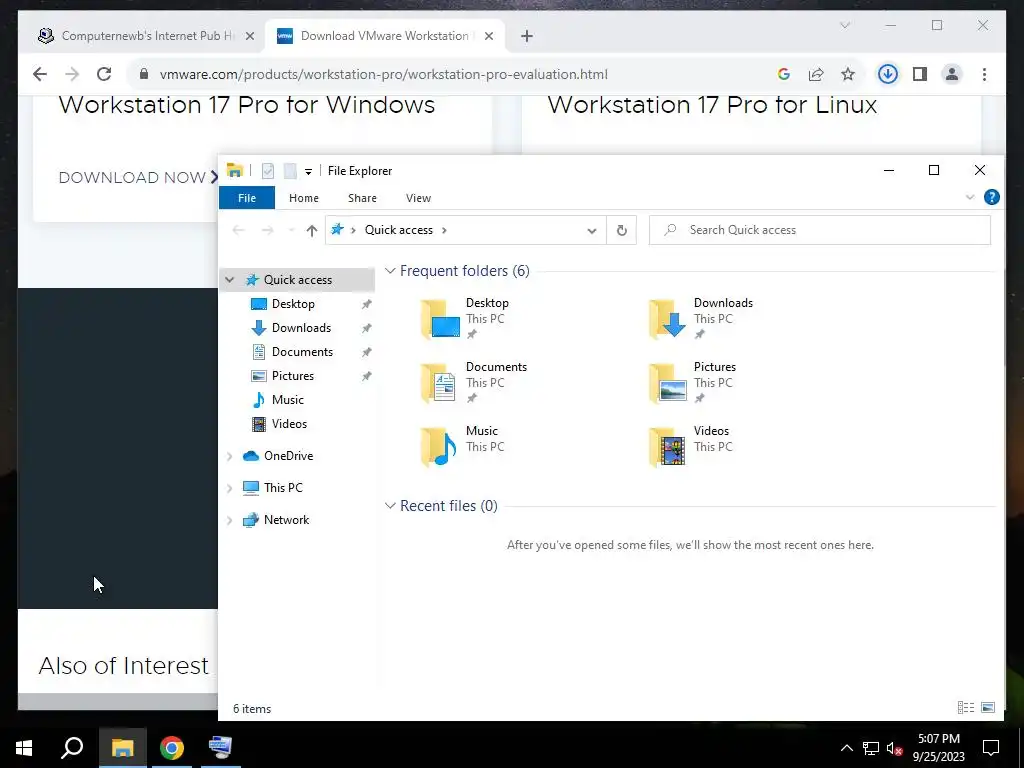Open the address bar history dropdown
This screenshot has height=768, width=1024.
592,231
